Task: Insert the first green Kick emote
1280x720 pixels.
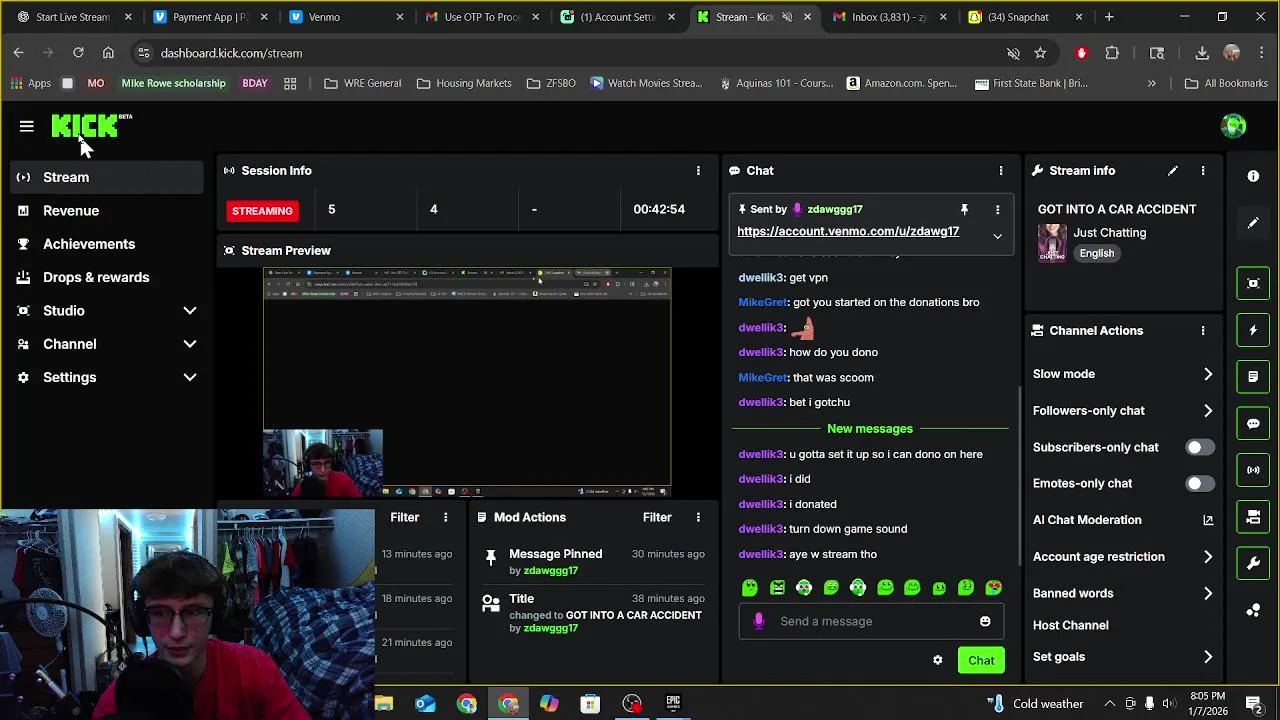Action: [x=750, y=588]
